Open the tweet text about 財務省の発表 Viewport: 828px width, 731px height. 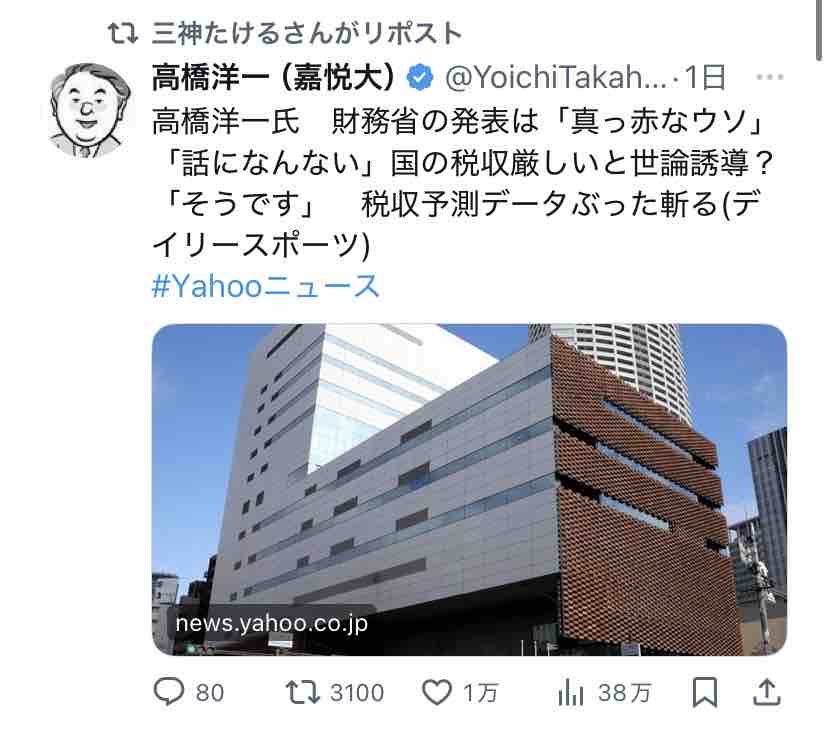(x=463, y=183)
